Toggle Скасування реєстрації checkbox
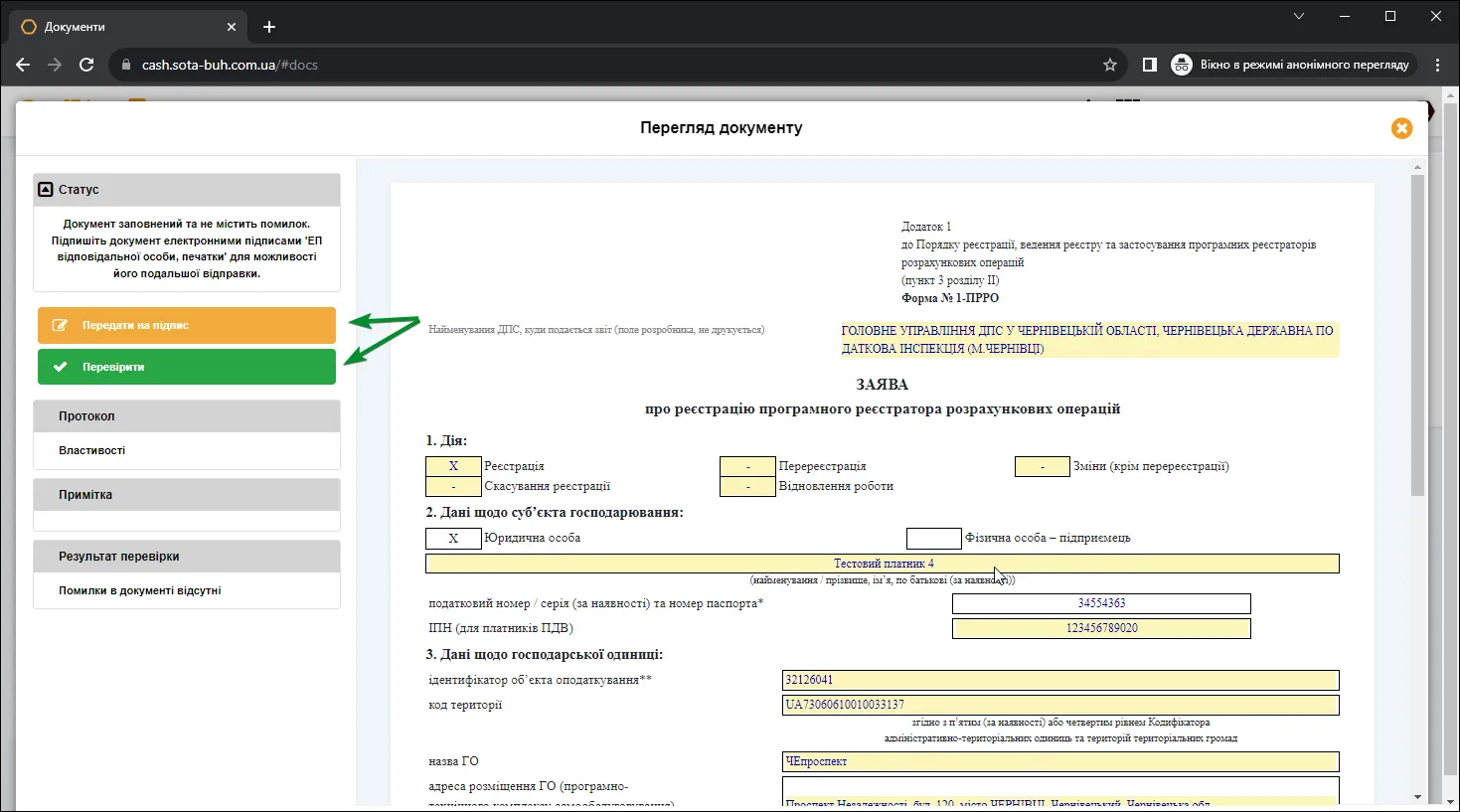 453,487
